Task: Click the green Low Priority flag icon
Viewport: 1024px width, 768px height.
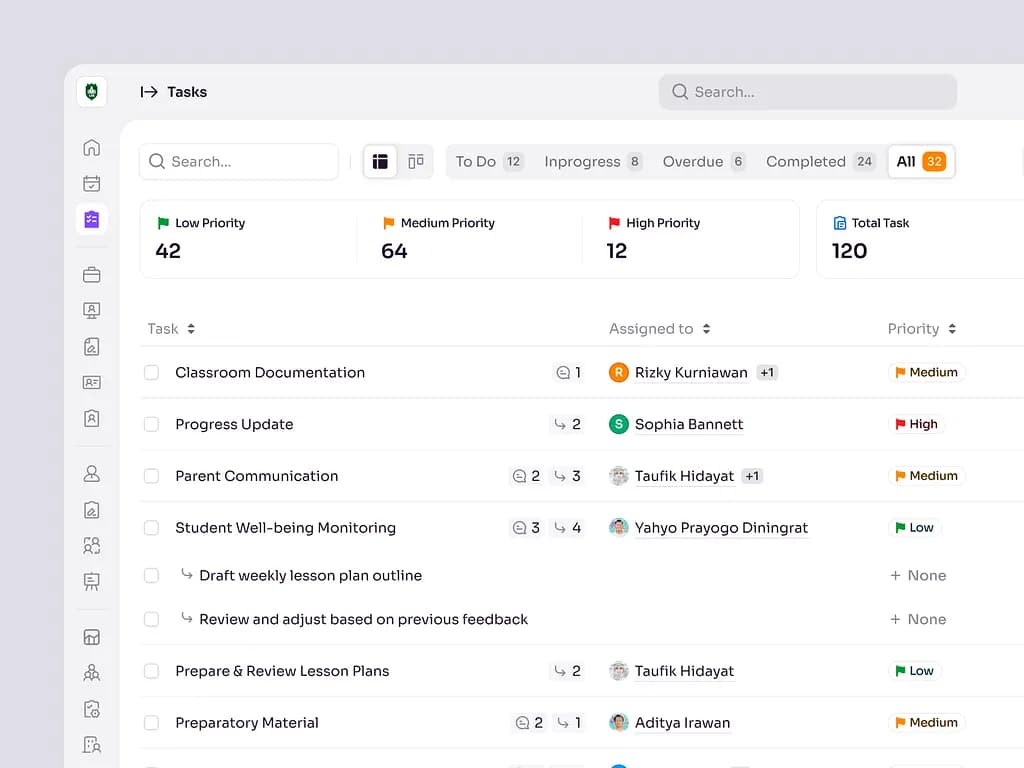Action: (163, 223)
